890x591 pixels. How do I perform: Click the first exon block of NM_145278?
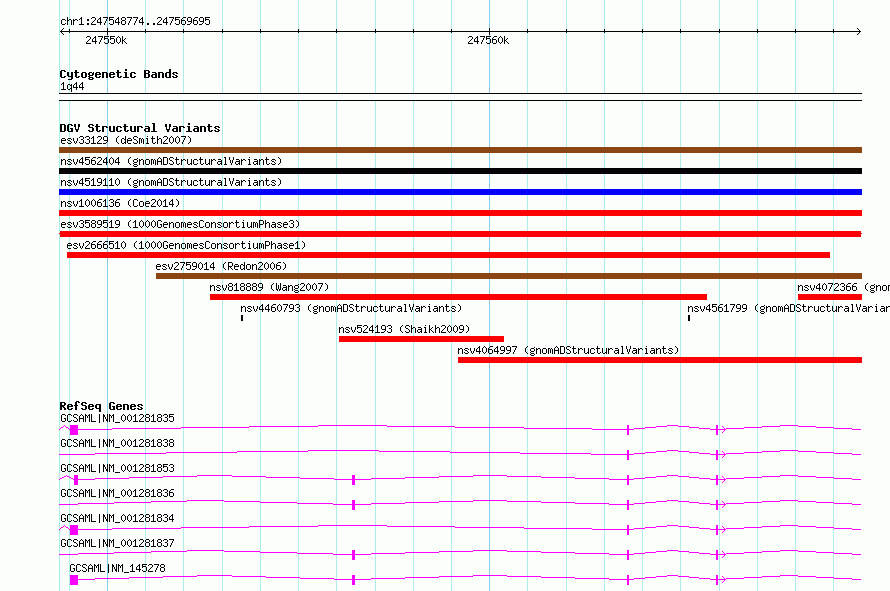(x=74, y=580)
